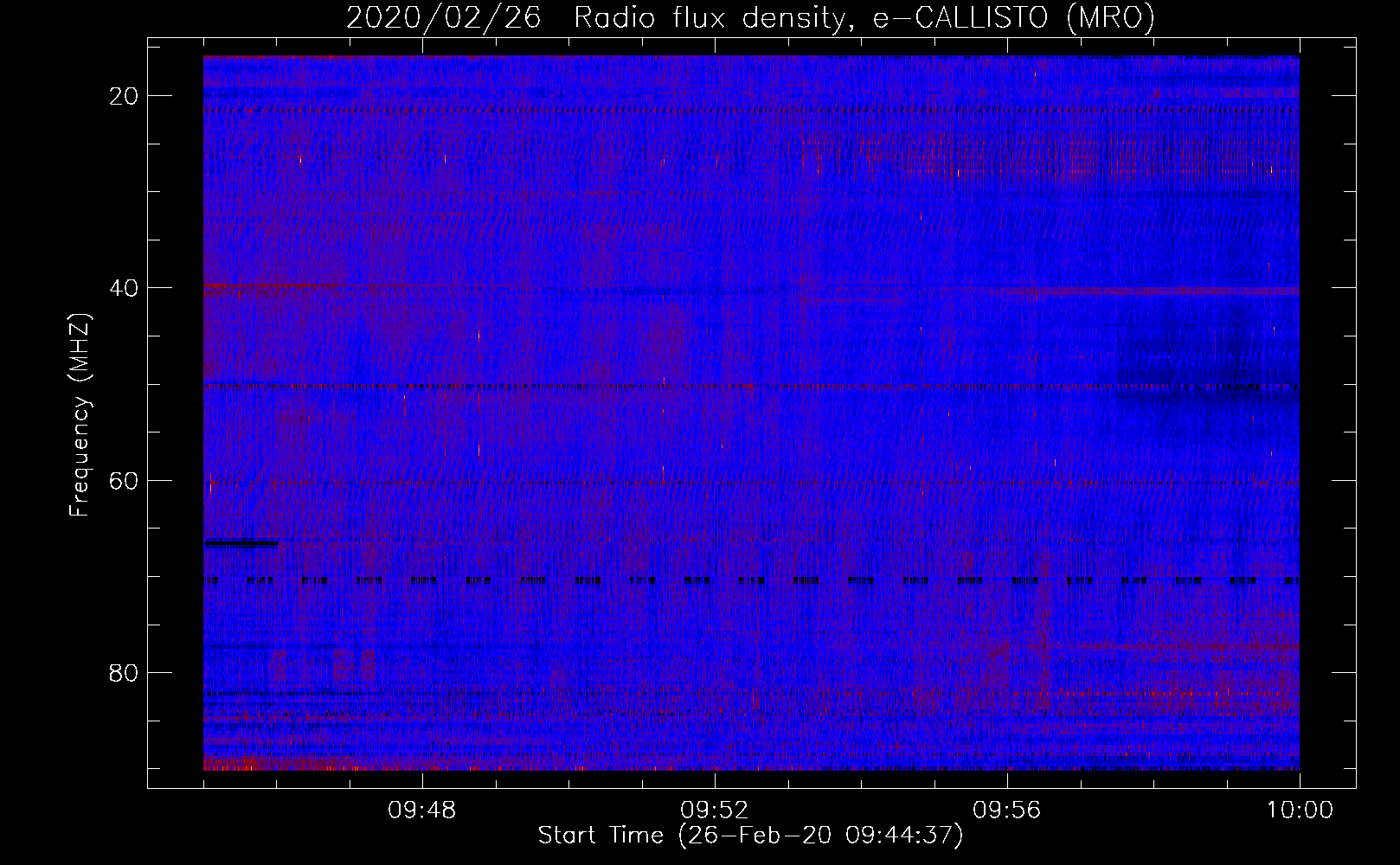This screenshot has width=1400, height=865.
Task: Click the black band near 67 MHz at start
Action: 241,544
